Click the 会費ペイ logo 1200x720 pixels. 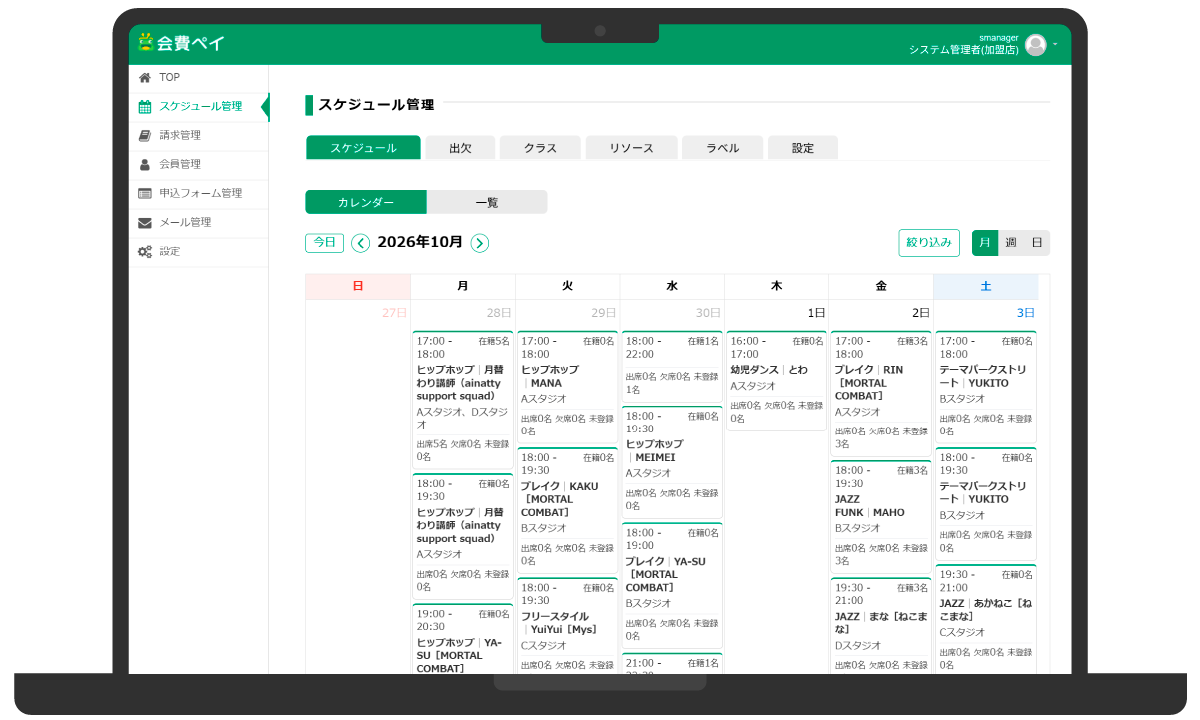[x=181, y=43]
